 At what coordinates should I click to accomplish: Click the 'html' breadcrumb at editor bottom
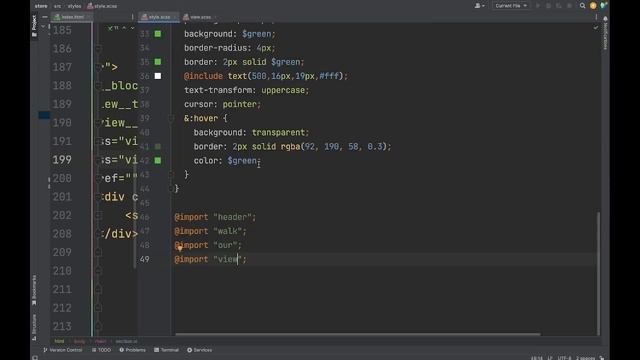[60, 341]
